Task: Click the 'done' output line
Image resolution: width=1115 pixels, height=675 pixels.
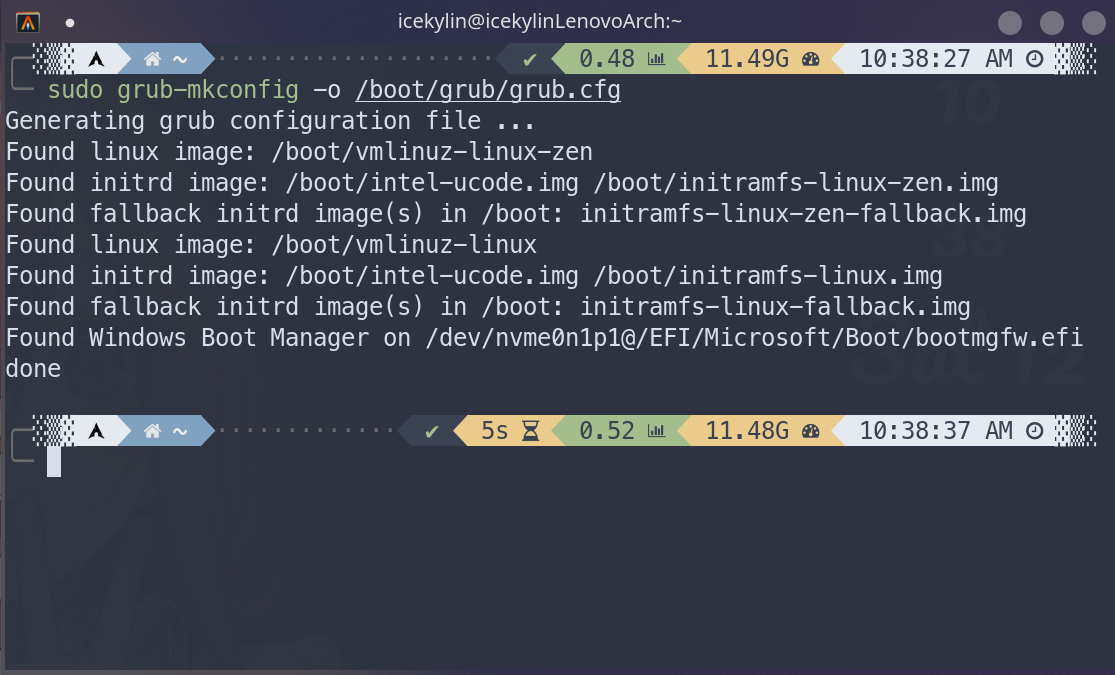Action: coord(33,369)
